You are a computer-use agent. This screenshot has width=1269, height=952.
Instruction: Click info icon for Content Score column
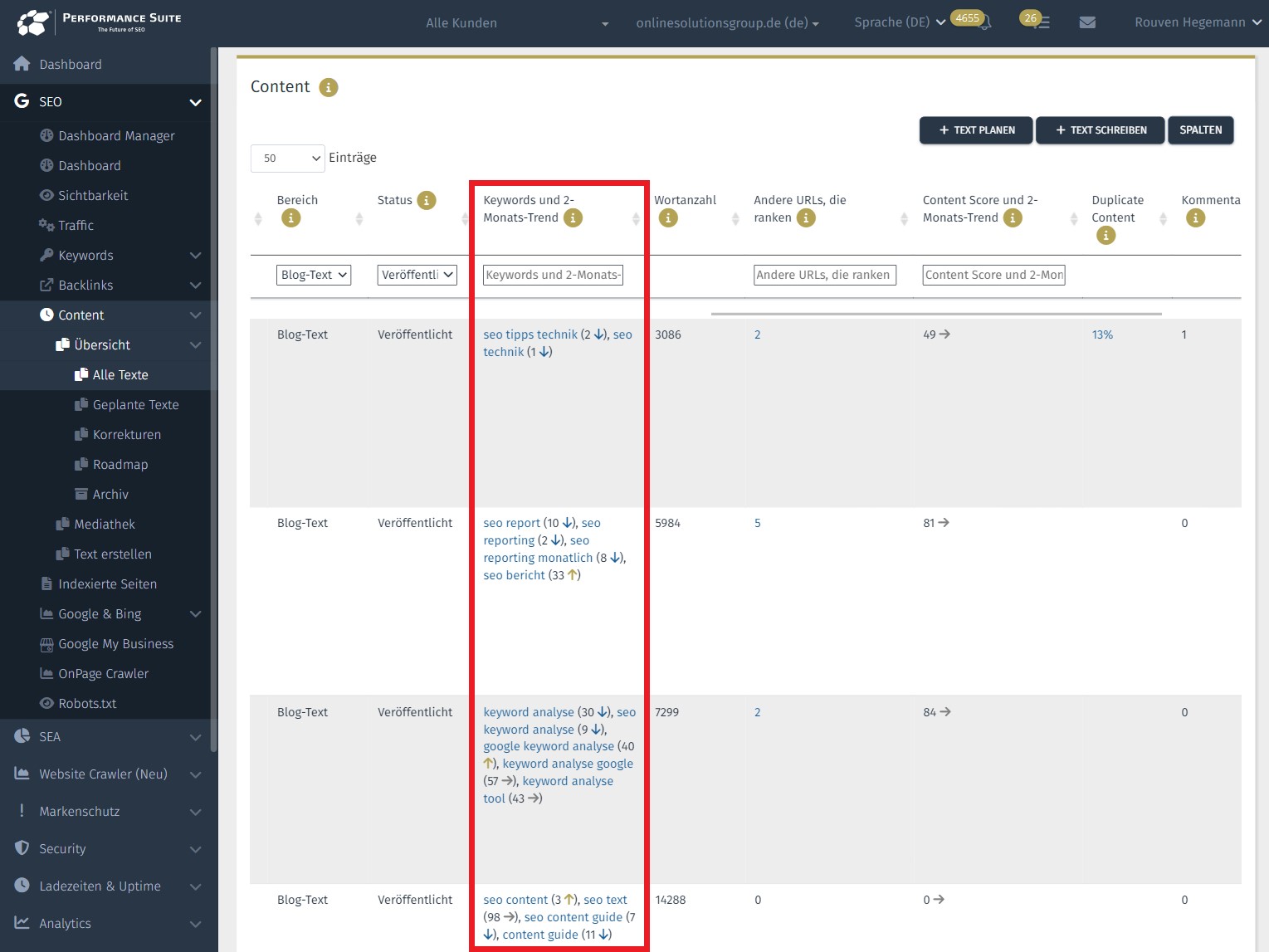tap(1013, 218)
